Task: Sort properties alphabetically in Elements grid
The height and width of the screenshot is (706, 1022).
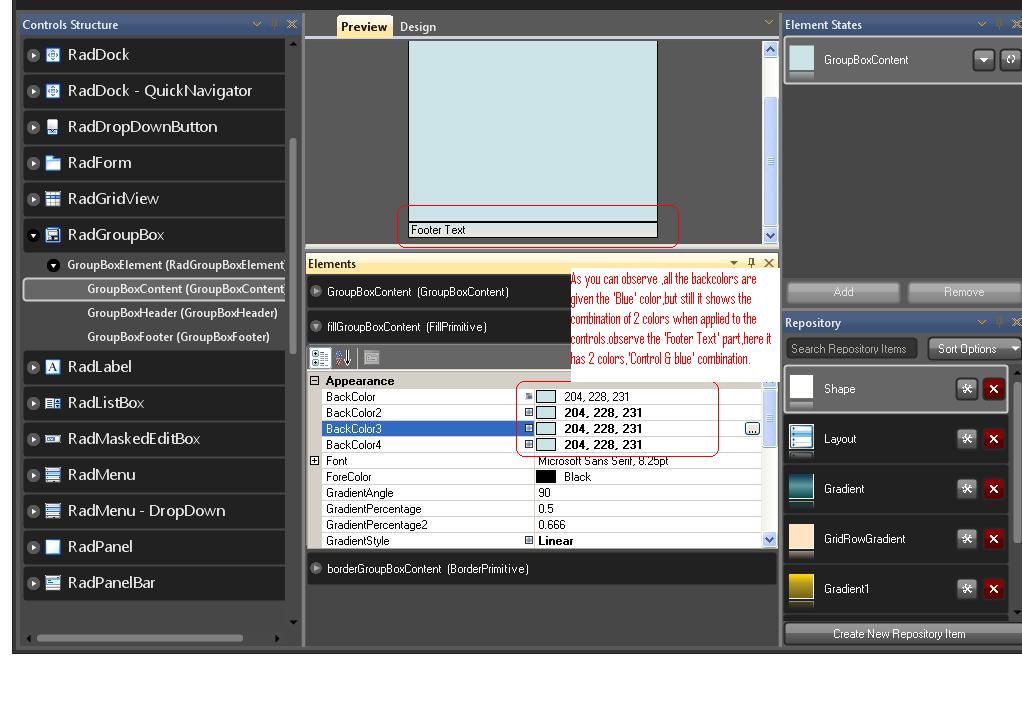Action: click(343, 358)
